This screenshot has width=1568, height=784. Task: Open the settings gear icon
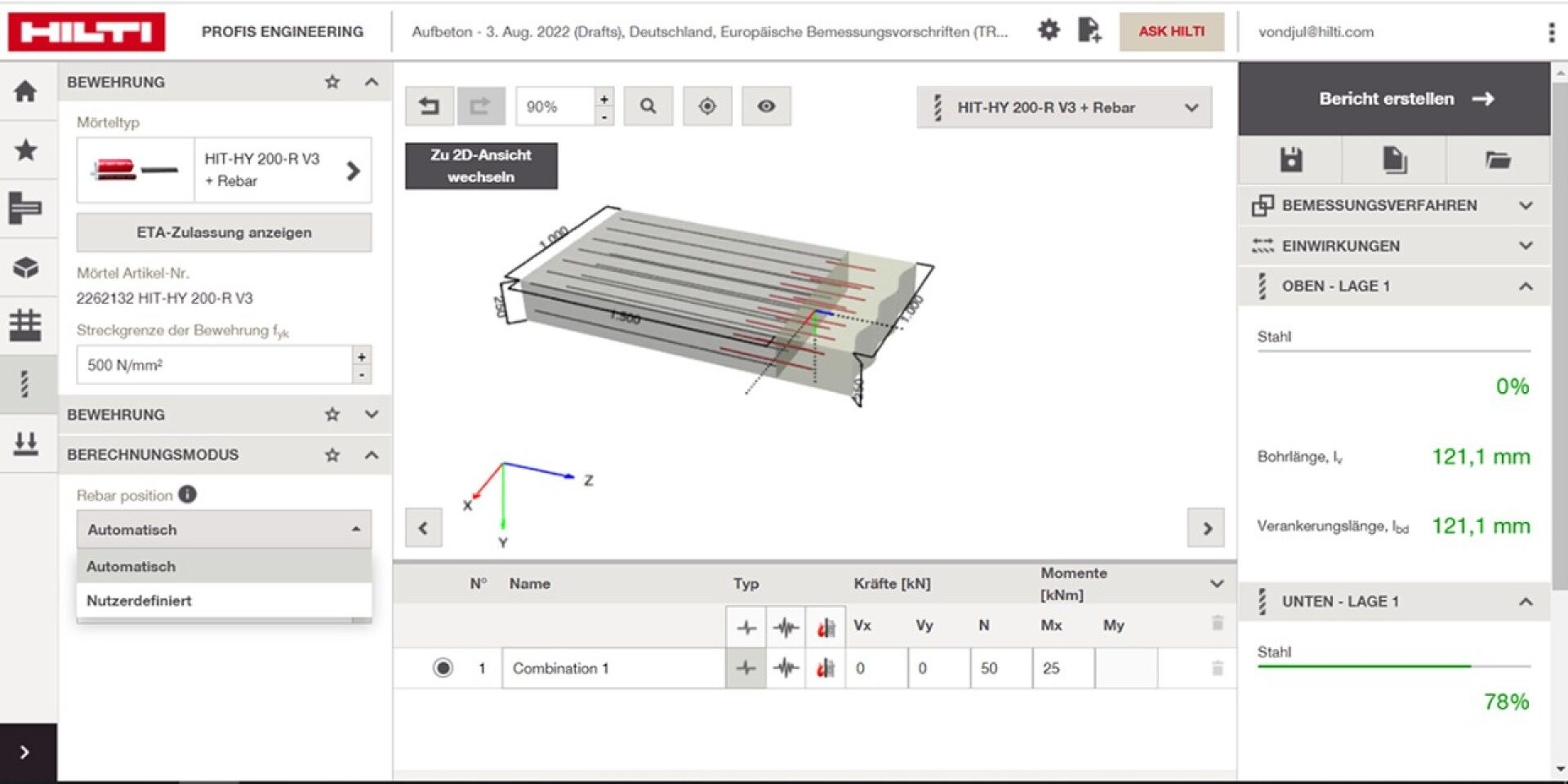click(1049, 31)
